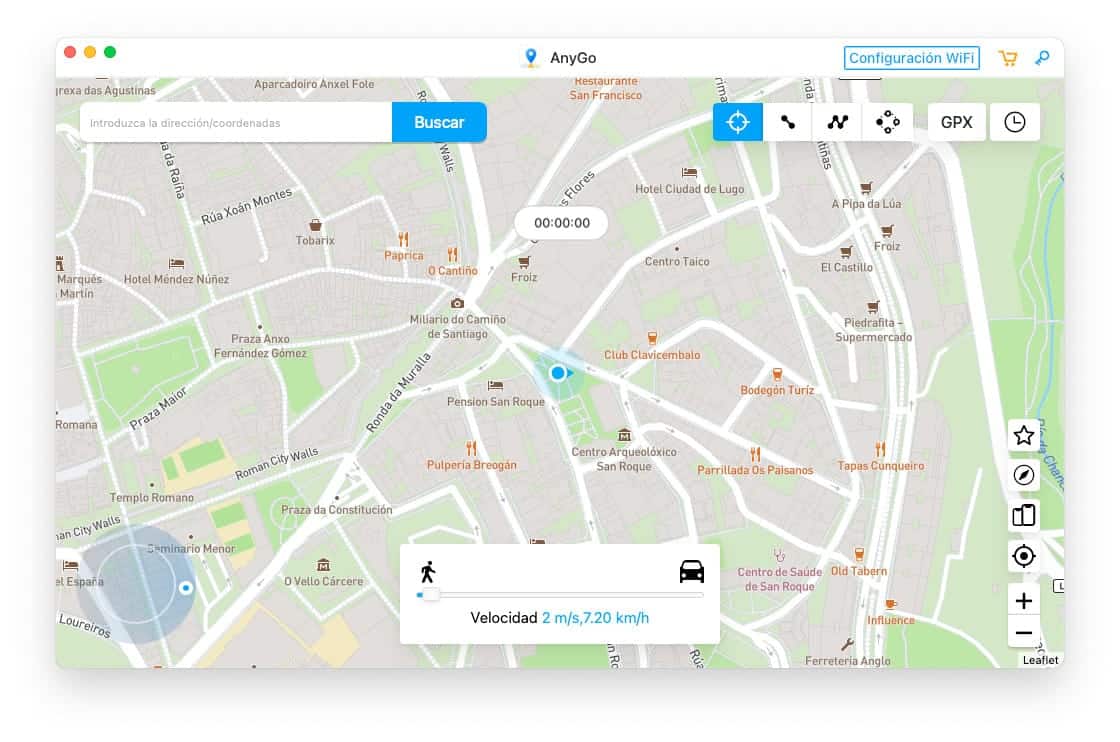Screen dimensions: 1120x742
Task: Click the compass icon on the right sidebar
Action: [1023, 476]
